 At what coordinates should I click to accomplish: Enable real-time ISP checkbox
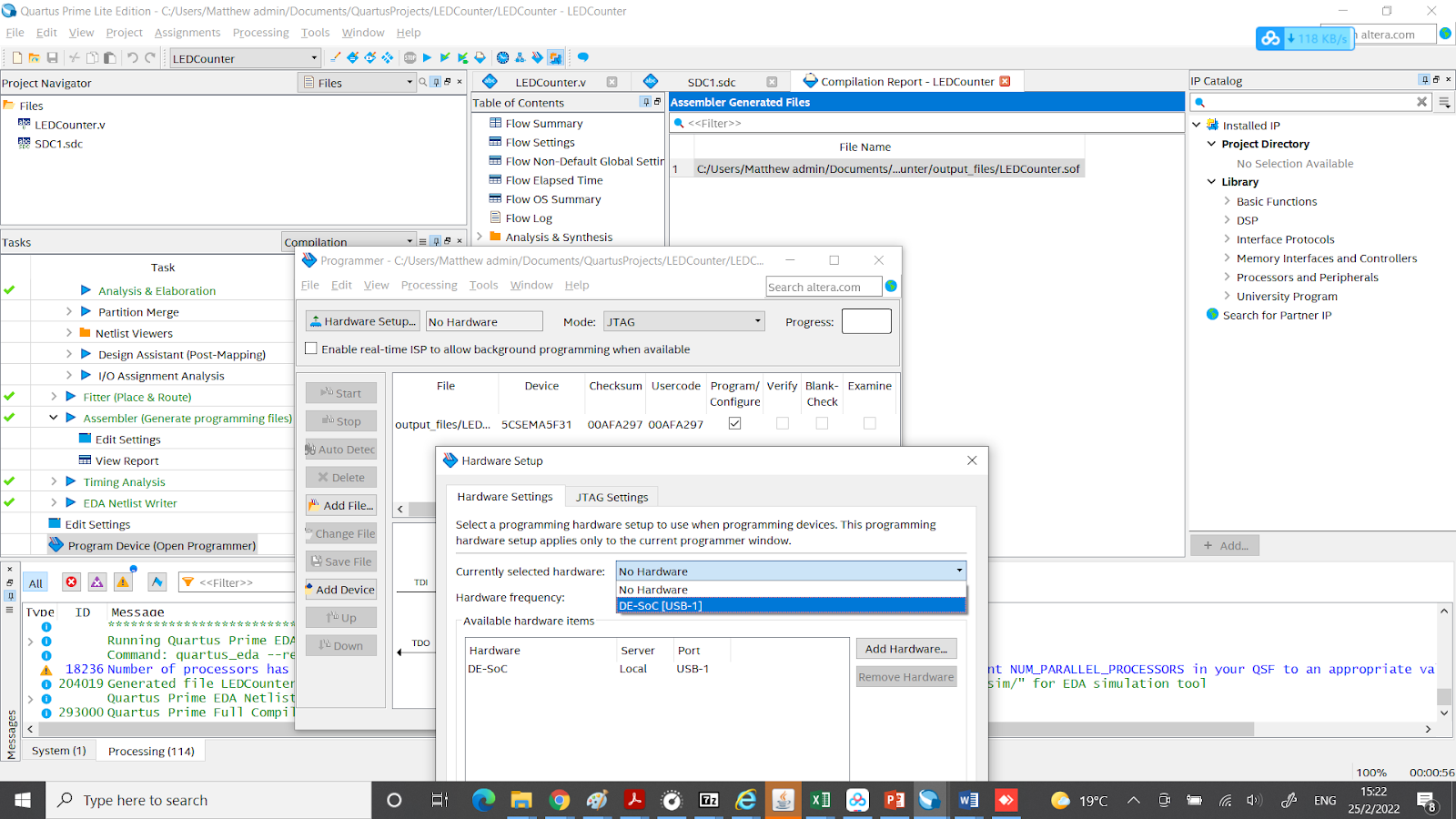311,349
